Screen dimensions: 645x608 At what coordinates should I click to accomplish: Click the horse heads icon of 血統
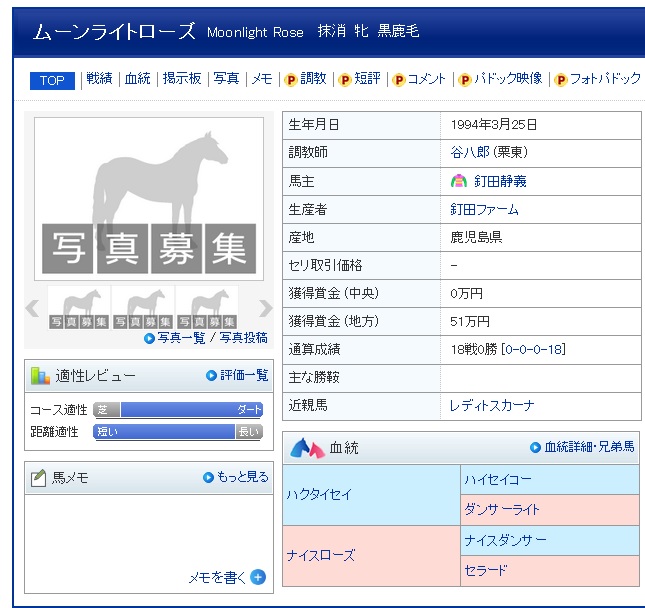(307, 448)
